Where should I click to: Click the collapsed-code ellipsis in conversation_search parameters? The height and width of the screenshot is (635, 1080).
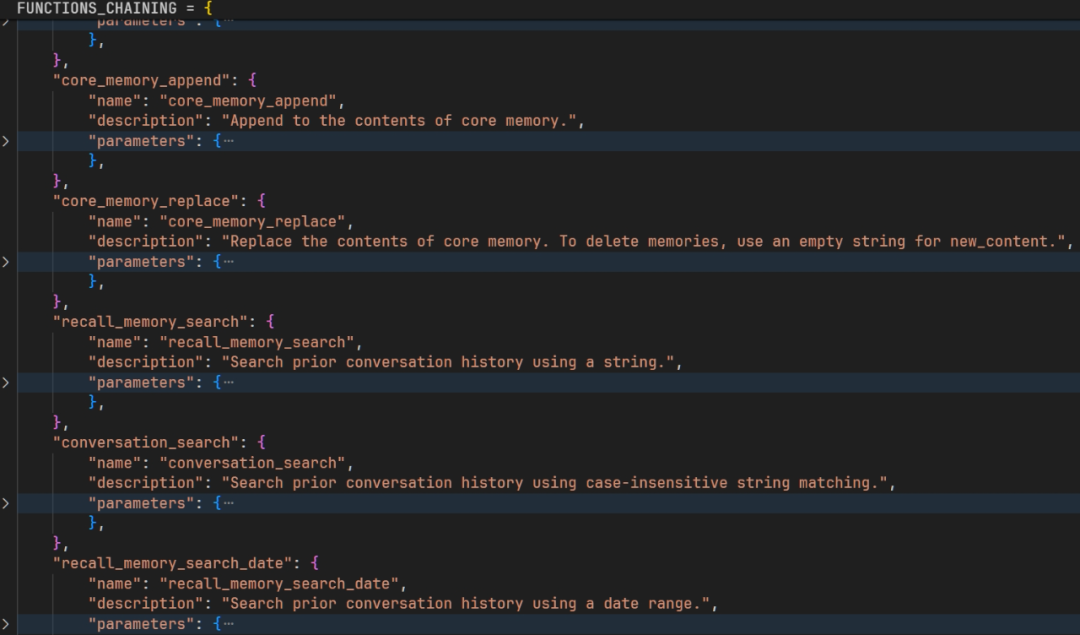(x=229, y=503)
